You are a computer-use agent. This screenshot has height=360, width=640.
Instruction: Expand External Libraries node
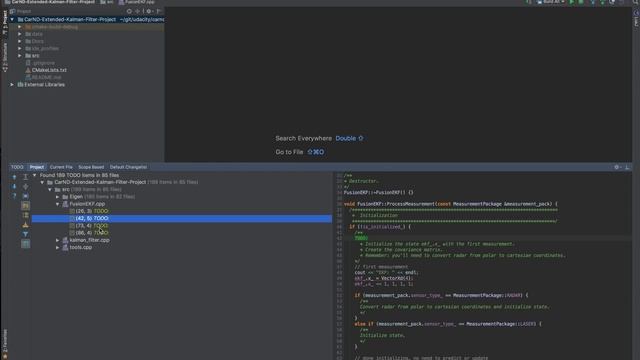pyautogui.click(x=12, y=84)
